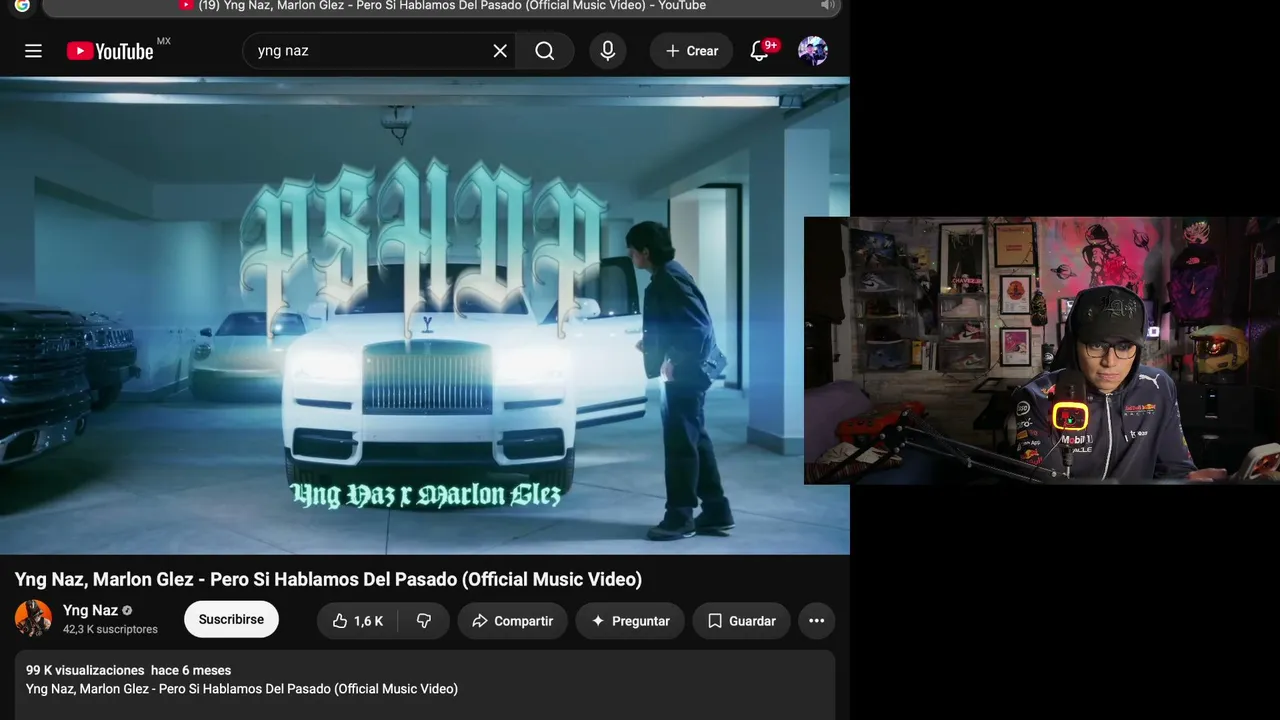Clear the search box text
Screen dimensions: 1280x720
tap(500, 51)
